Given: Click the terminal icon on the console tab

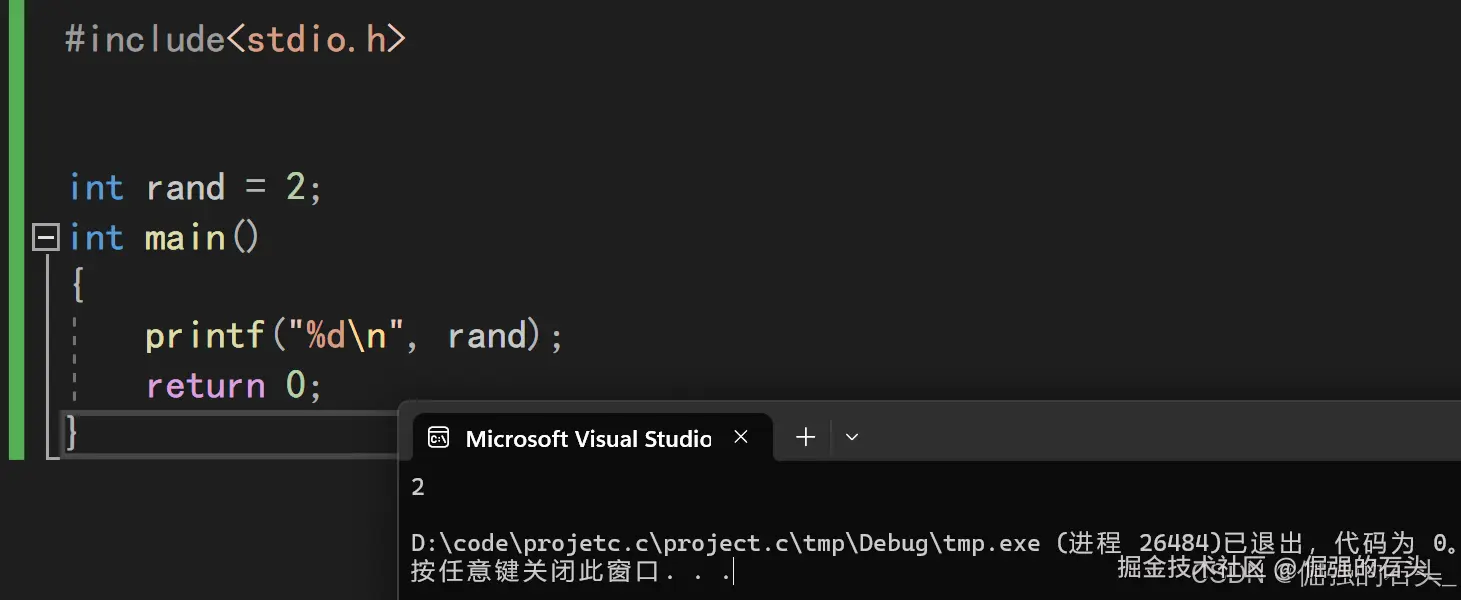Looking at the screenshot, I should point(438,437).
